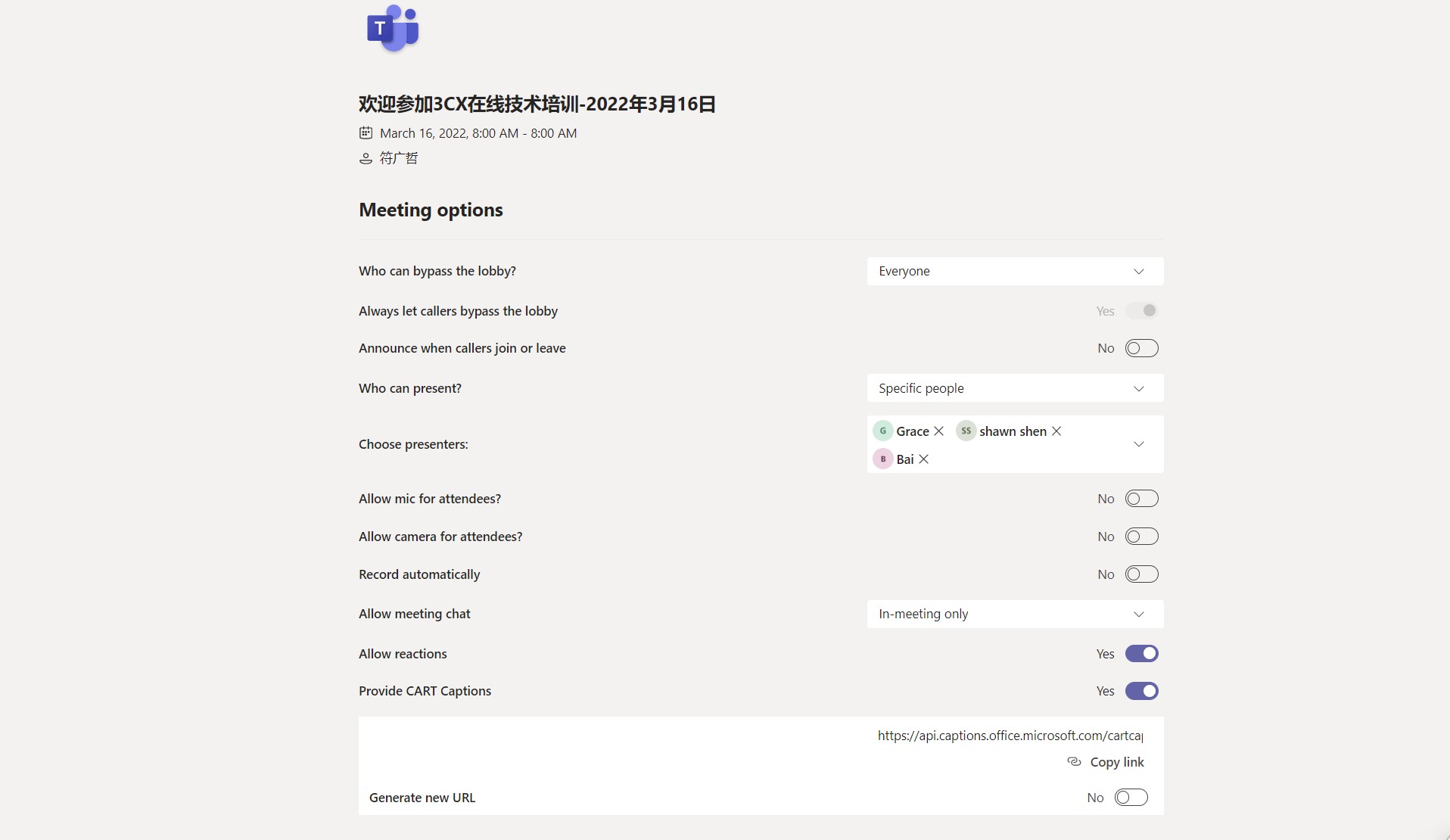Disable the Allow reactions toggle
1450x840 pixels.
click(1141, 654)
